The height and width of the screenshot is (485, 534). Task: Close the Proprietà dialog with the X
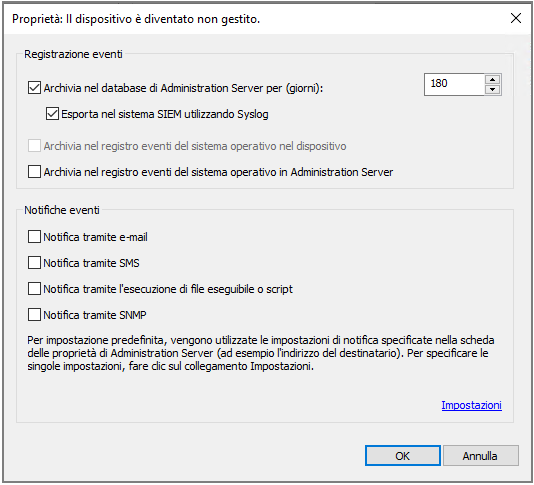(x=516, y=18)
